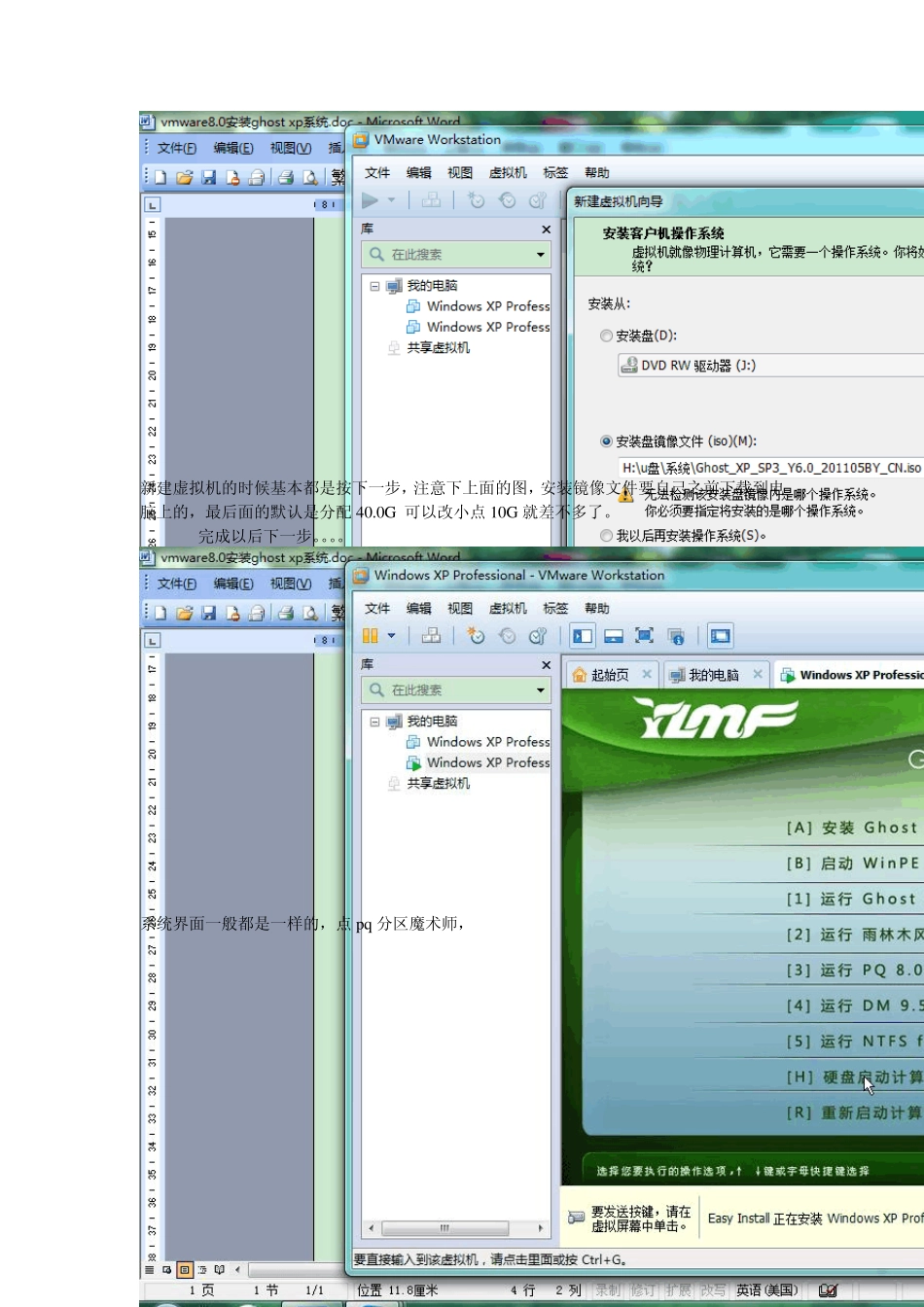The width and height of the screenshot is (924, 1307).
Task: Open the power options arrow next to the pause icon
Action: tap(392, 636)
